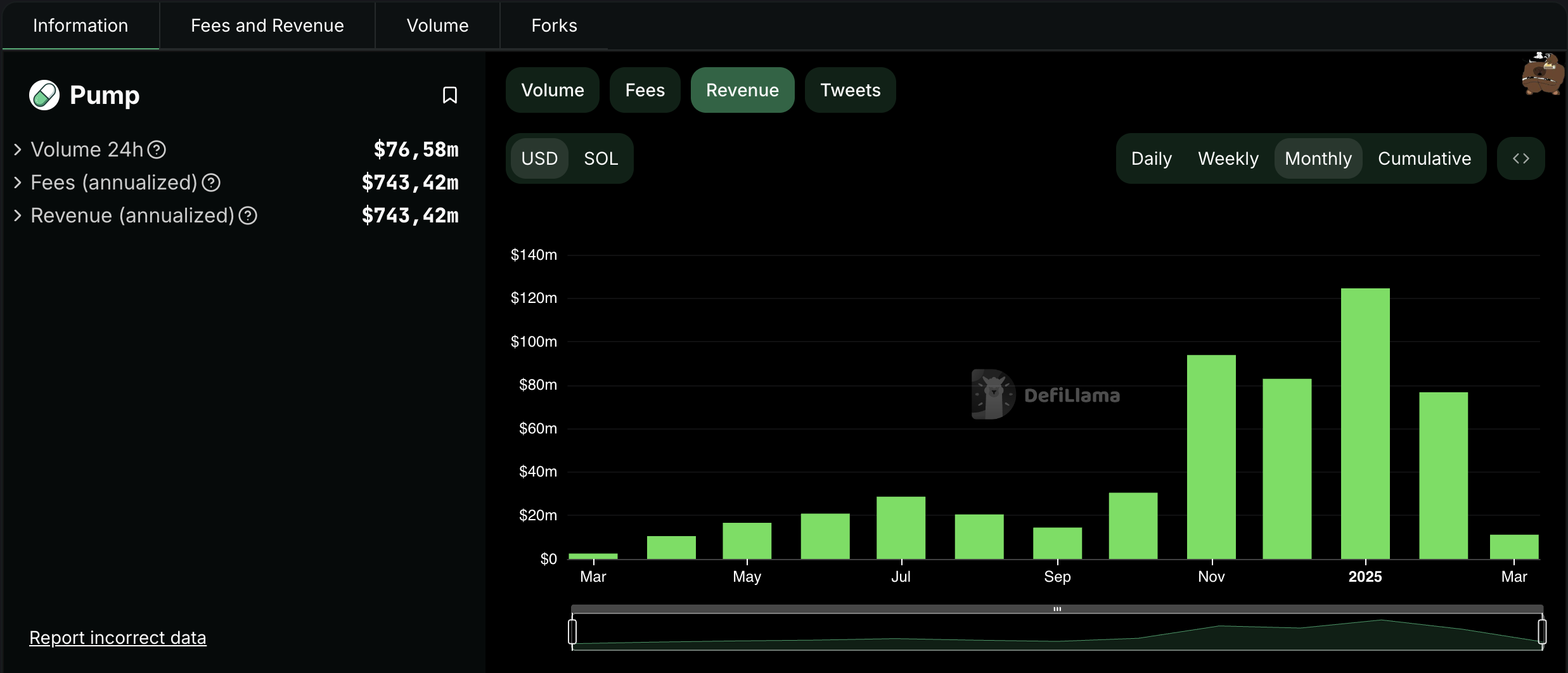Screen dimensions: 1568x673
Task: Switch to the Information tab
Action: coord(80,25)
